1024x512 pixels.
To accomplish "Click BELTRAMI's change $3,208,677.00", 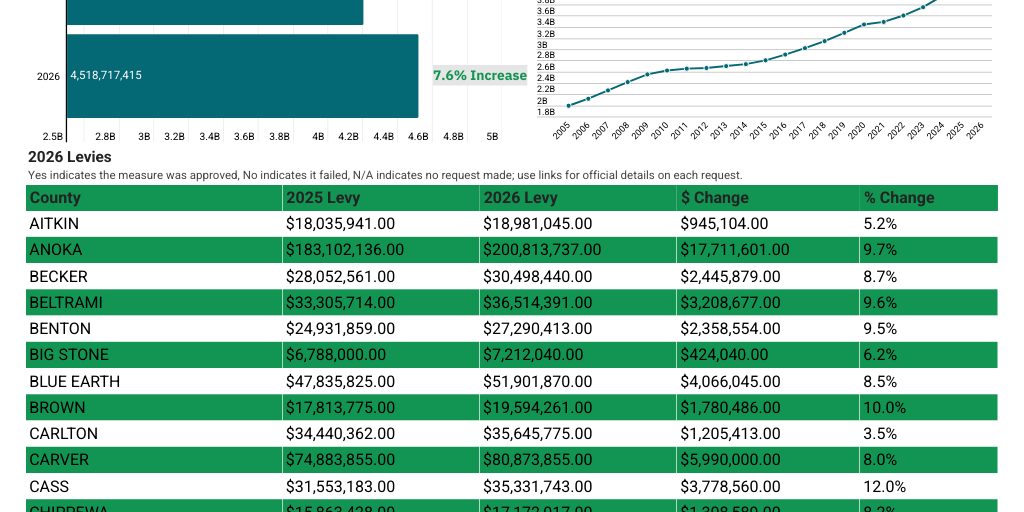I will [768, 302].
